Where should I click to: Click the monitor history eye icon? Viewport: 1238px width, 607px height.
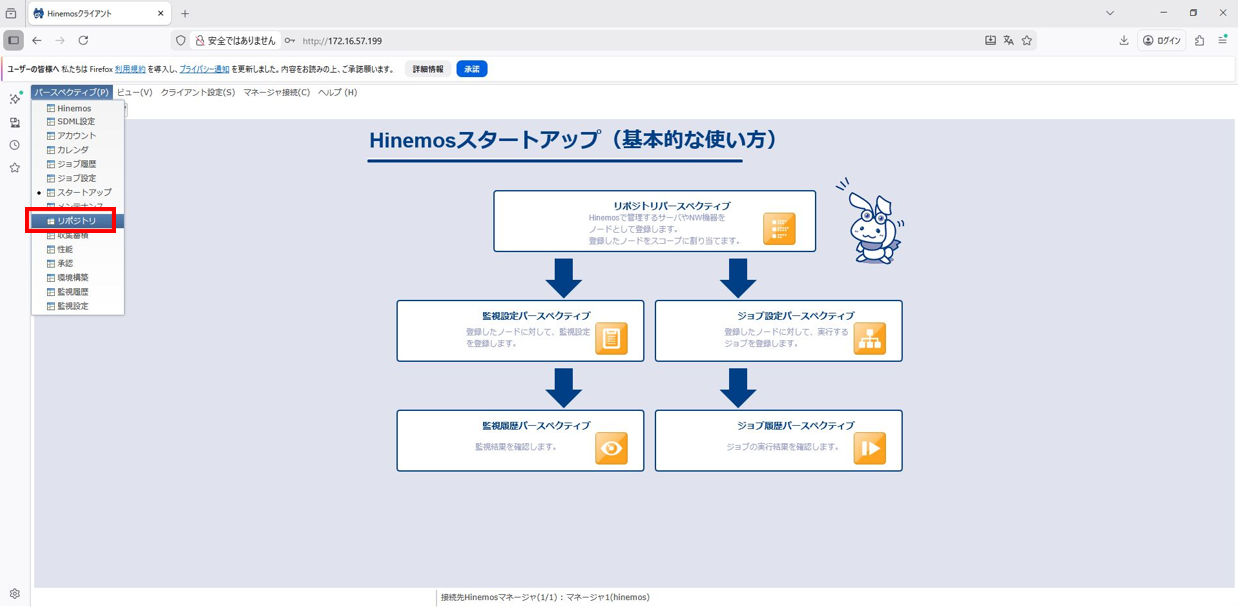(611, 448)
